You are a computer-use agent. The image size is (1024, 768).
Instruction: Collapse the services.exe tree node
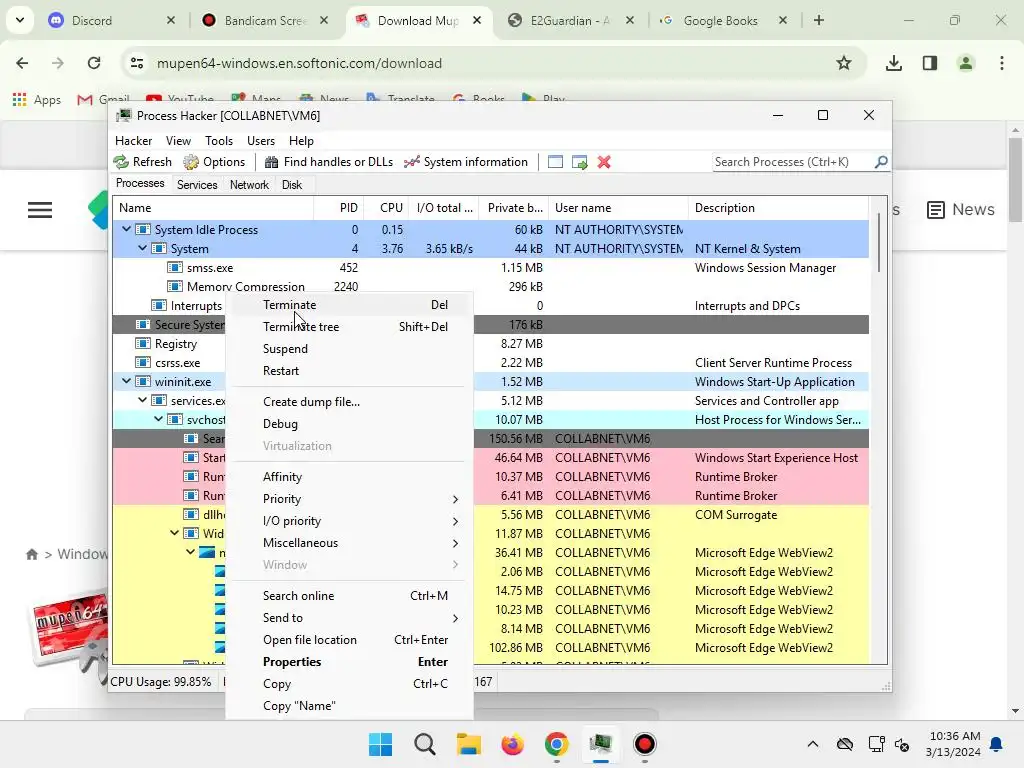(142, 400)
